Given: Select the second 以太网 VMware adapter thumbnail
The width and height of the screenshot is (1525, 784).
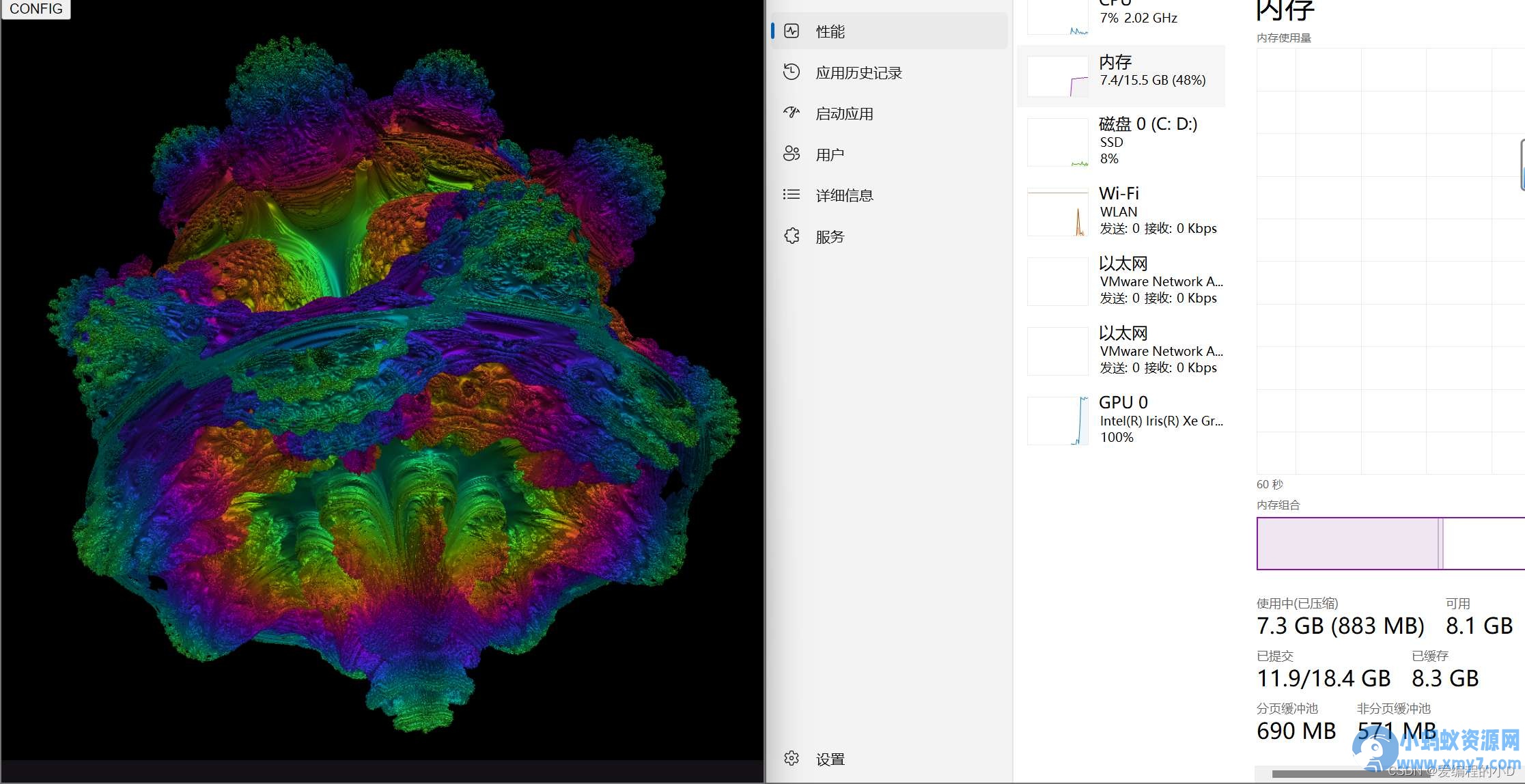Looking at the screenshot, I should [x=1058, y=351].
